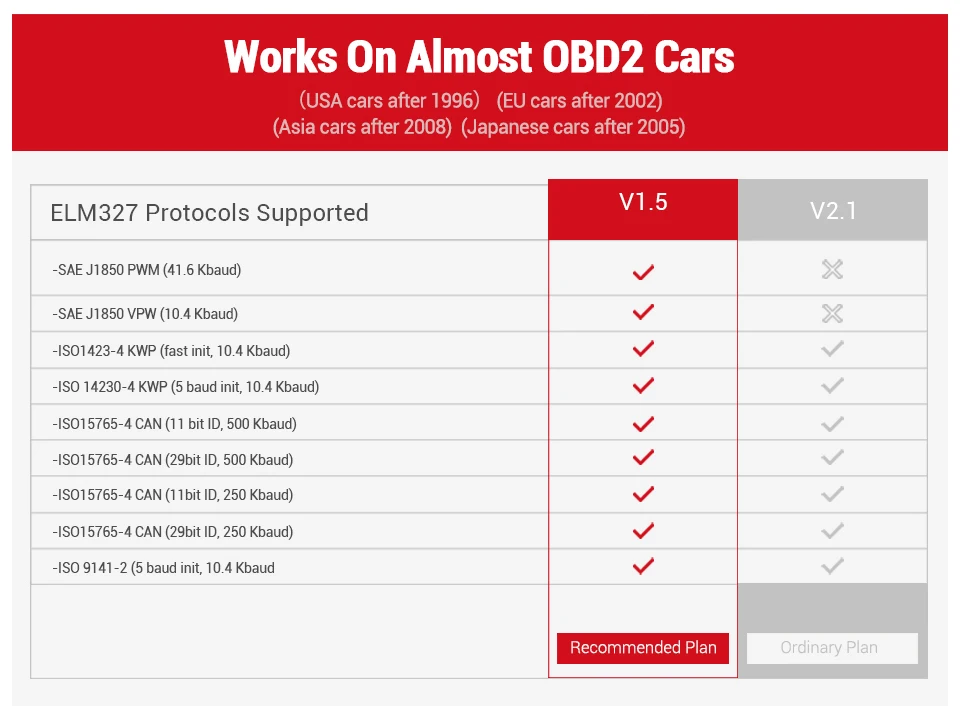Click the ELM327 Protocols Supported heading
The height and width of the screenshot is (706, 960).
(x=209, y=213)
